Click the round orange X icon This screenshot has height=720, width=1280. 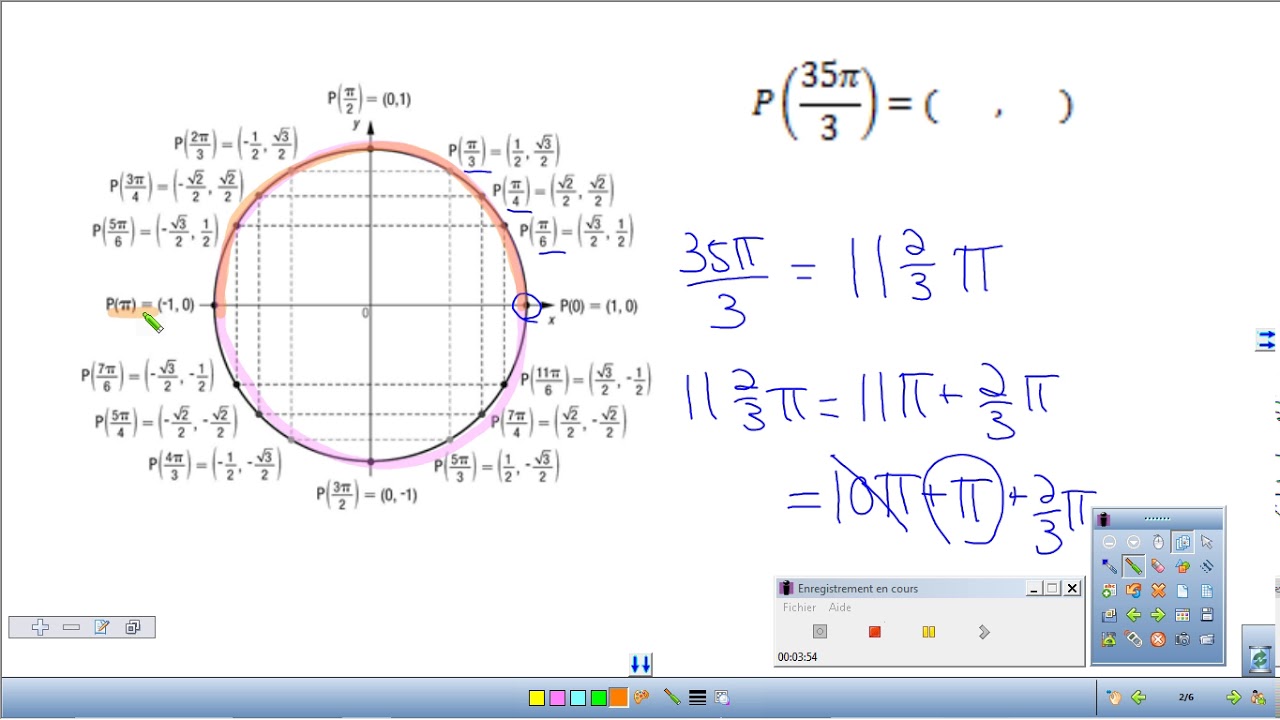(x=1158, y=639)
